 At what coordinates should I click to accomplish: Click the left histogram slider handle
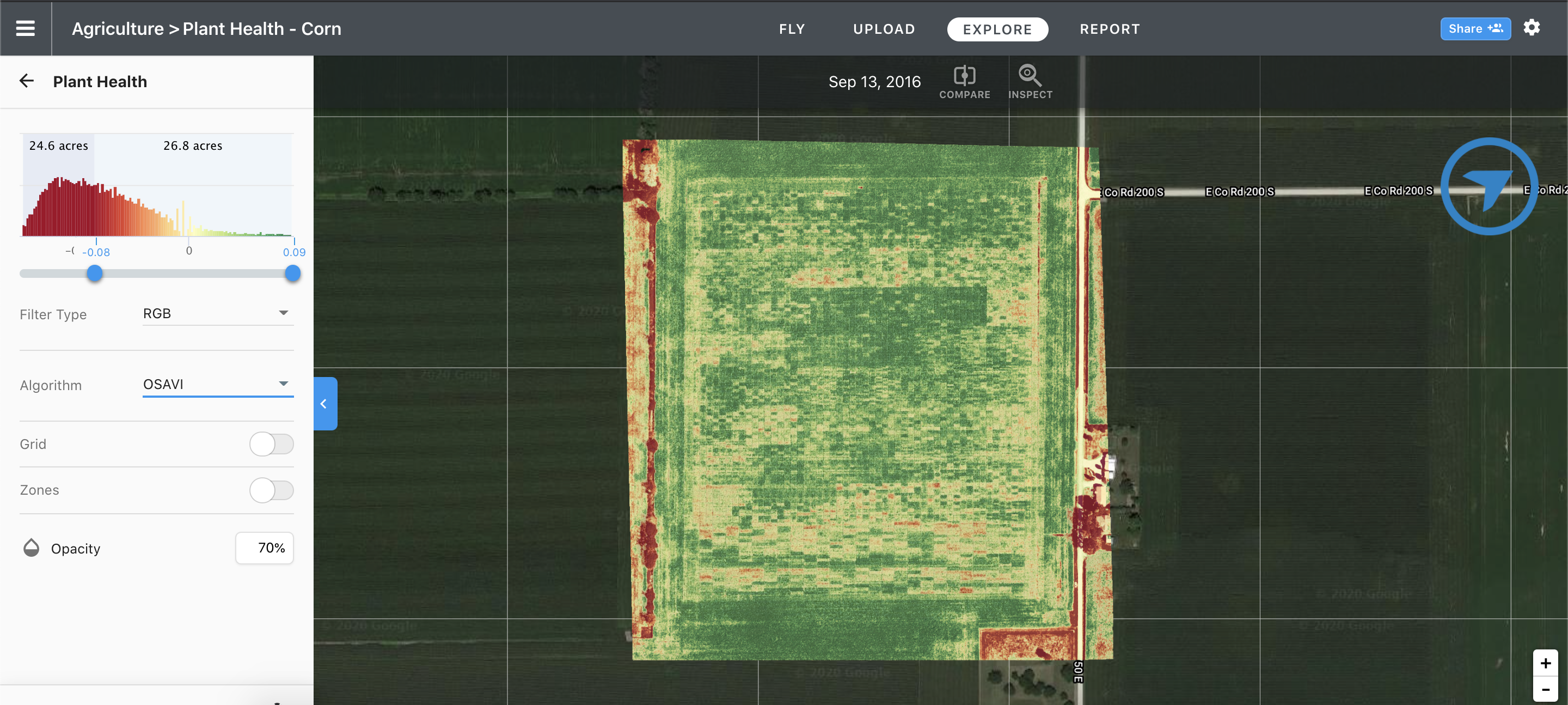[94, 273]
